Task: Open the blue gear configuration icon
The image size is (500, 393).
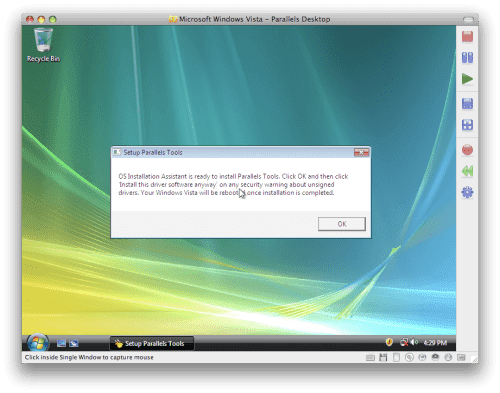Action: 467,192
